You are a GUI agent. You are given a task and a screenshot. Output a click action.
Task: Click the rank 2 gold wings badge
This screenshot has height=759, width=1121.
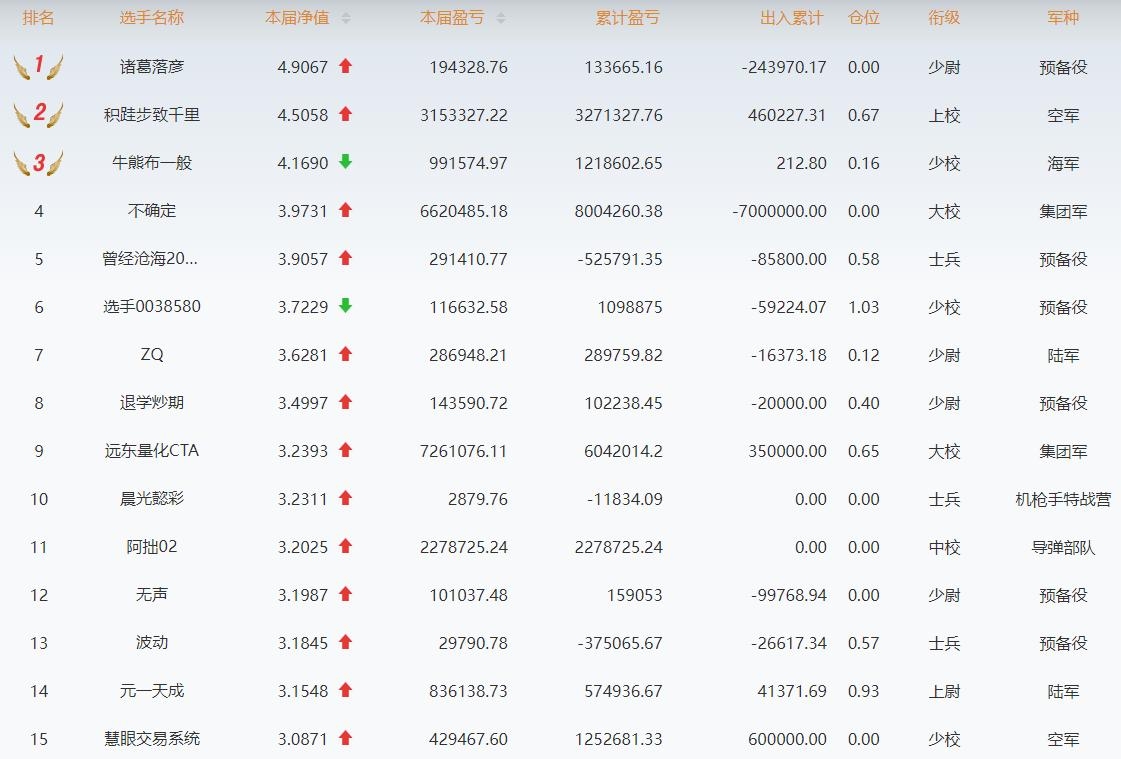coord(38,115)
